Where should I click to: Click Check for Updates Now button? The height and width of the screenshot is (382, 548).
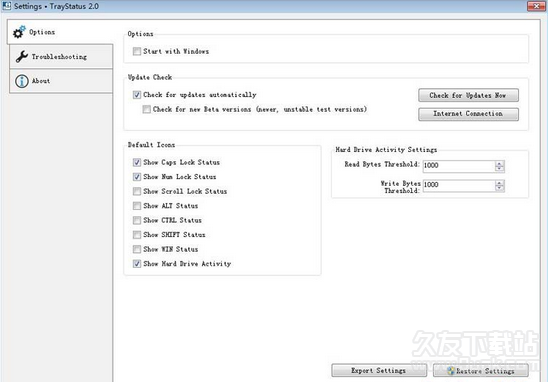click(x=468, y=95)
